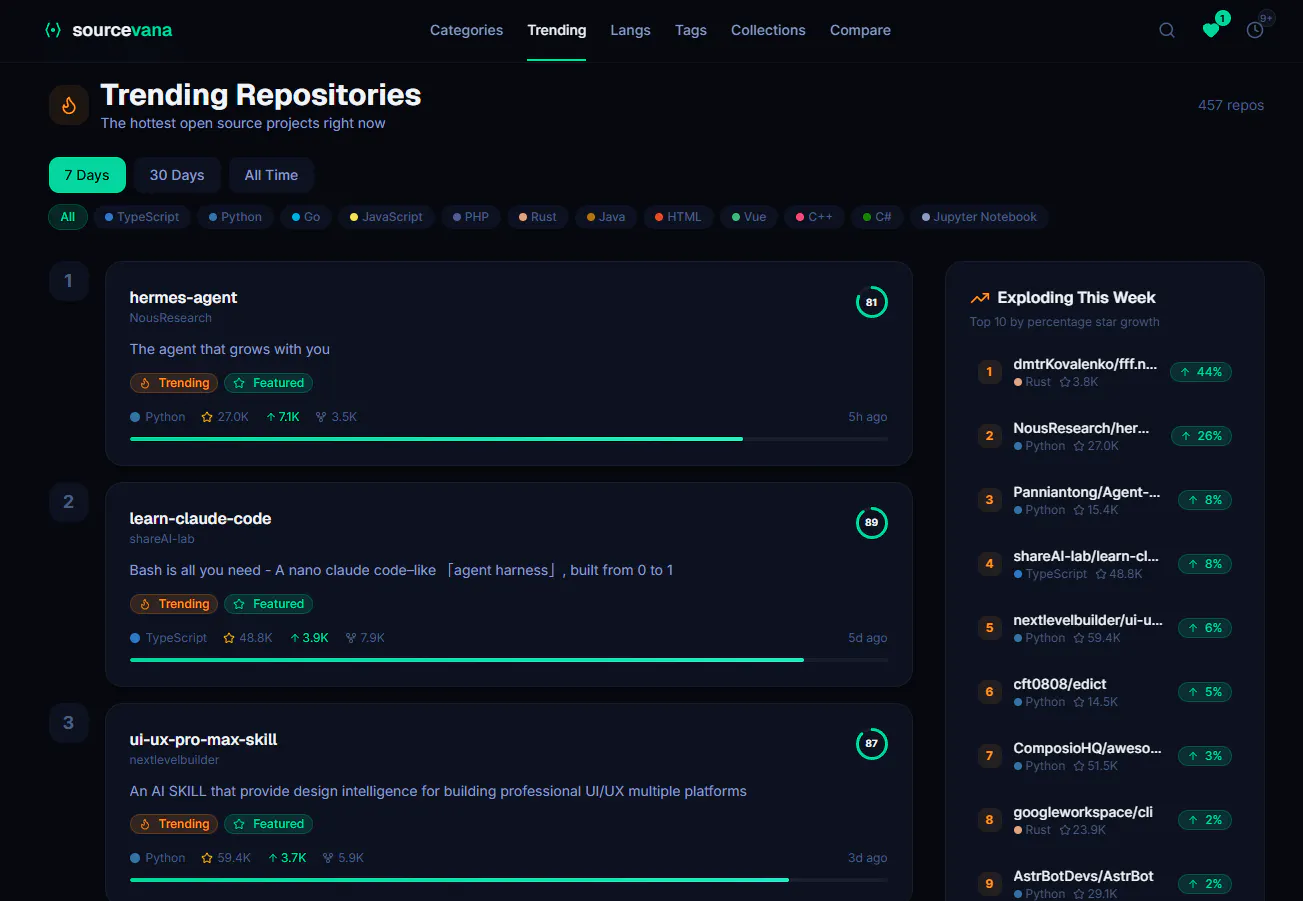Click the Trending badge on hermes-agent
This screenshot has width=1303, height=901.
click(x=174, y=383)
